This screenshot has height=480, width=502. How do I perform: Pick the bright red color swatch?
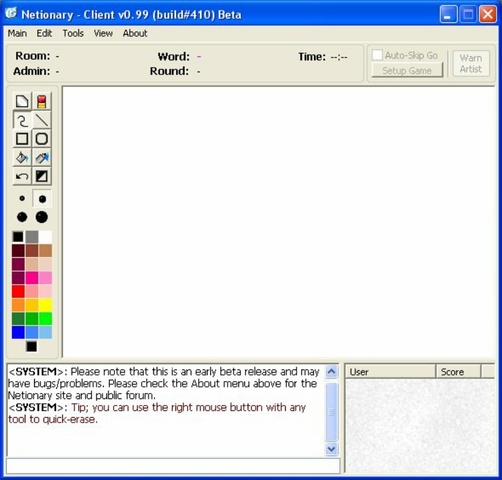tap(18, 291)
